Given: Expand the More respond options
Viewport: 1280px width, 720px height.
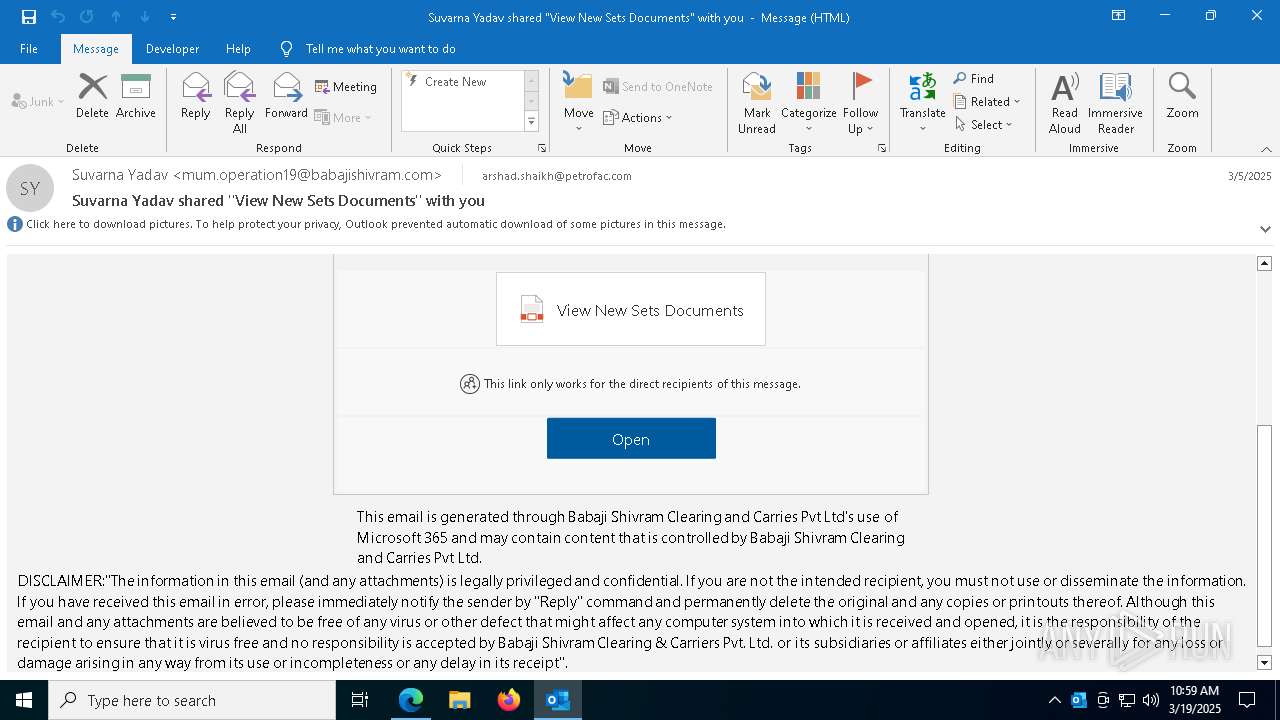Looking at the screenshot, I should coord(343,117).
